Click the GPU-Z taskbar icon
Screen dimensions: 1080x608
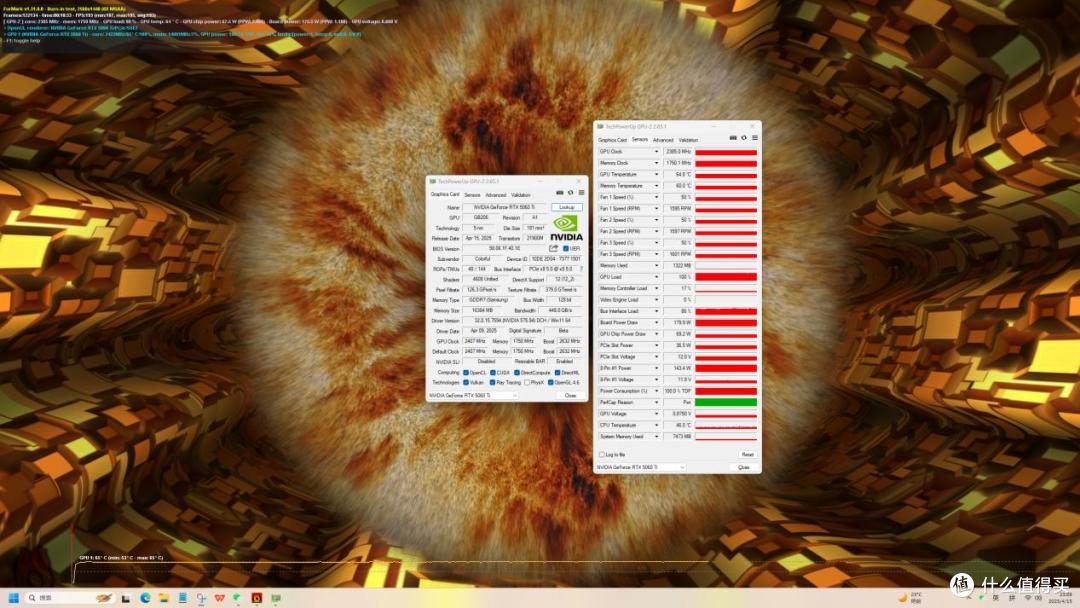[276, 598]
